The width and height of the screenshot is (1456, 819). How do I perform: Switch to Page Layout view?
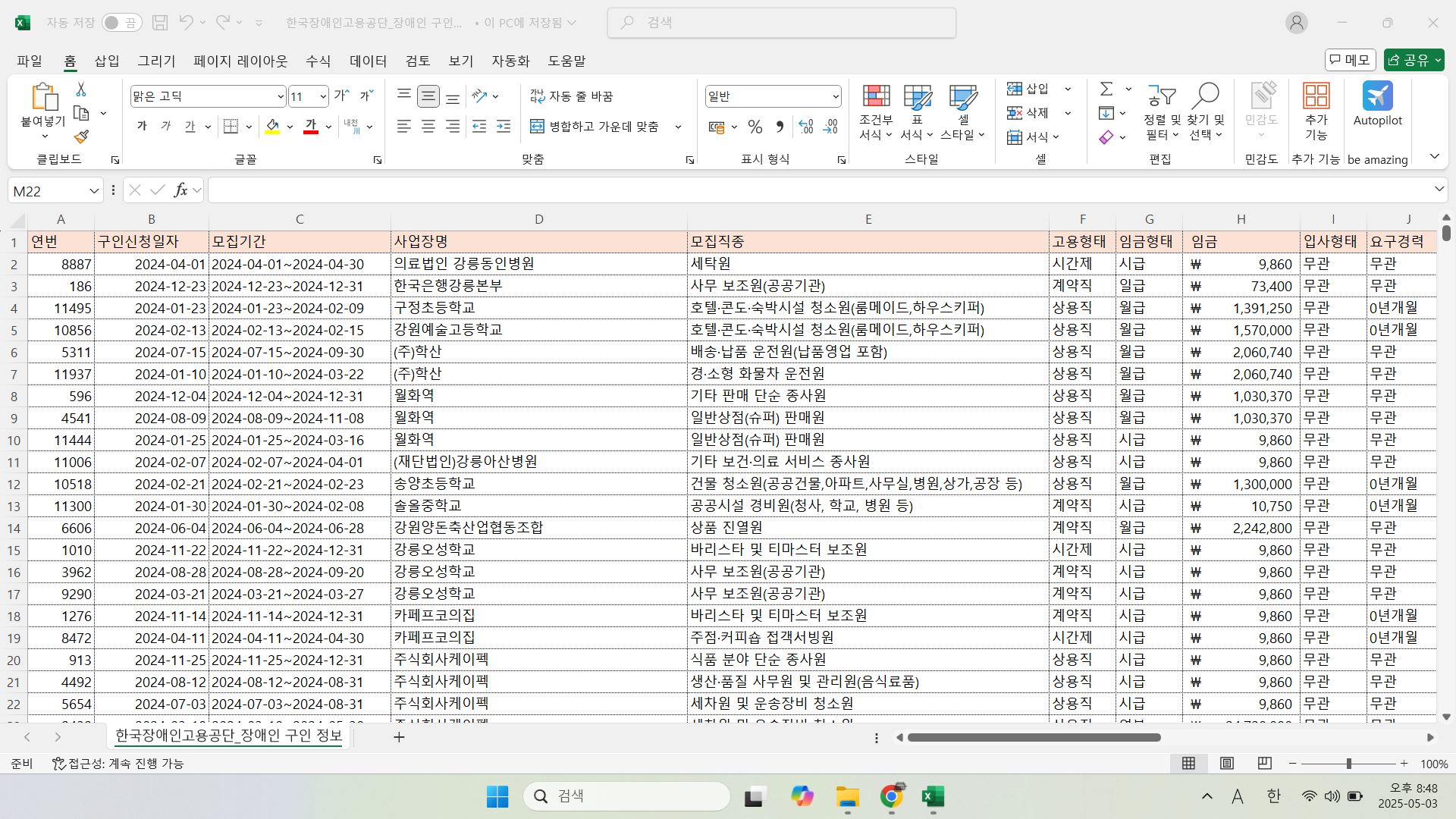(1226, 763)
